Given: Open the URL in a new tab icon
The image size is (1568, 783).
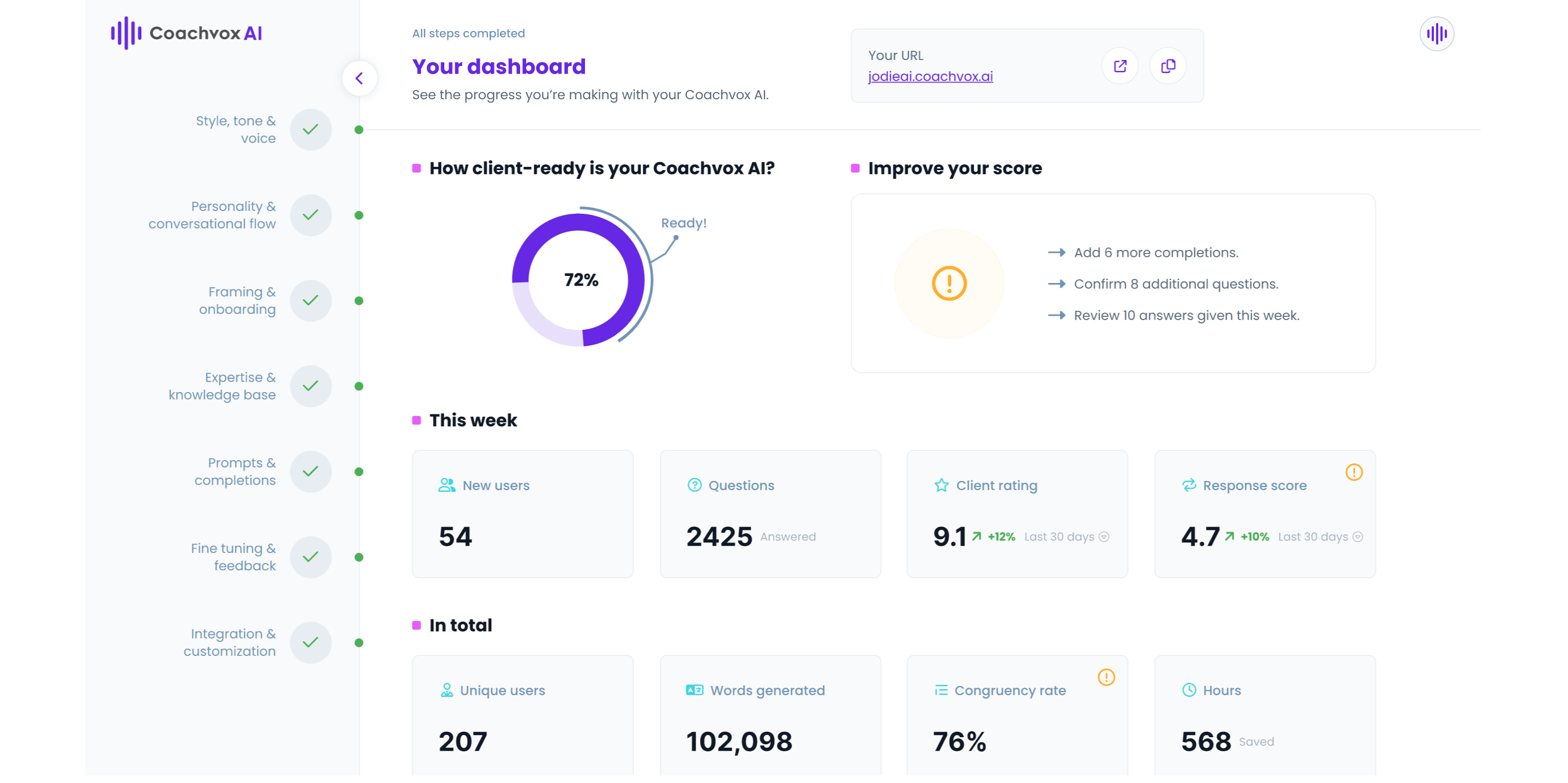Looking at the screenshot, I should (x=1119, y=66).
